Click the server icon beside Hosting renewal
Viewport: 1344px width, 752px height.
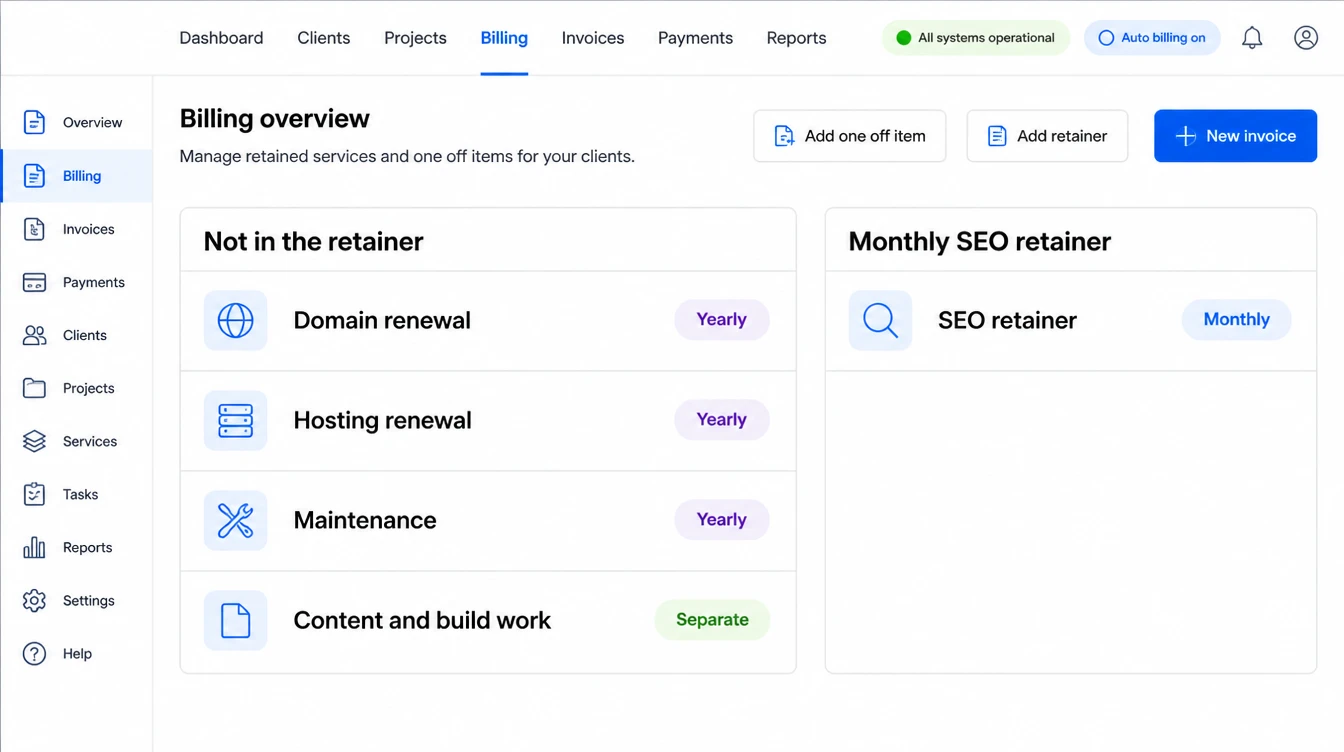click(x=235, y=420)
